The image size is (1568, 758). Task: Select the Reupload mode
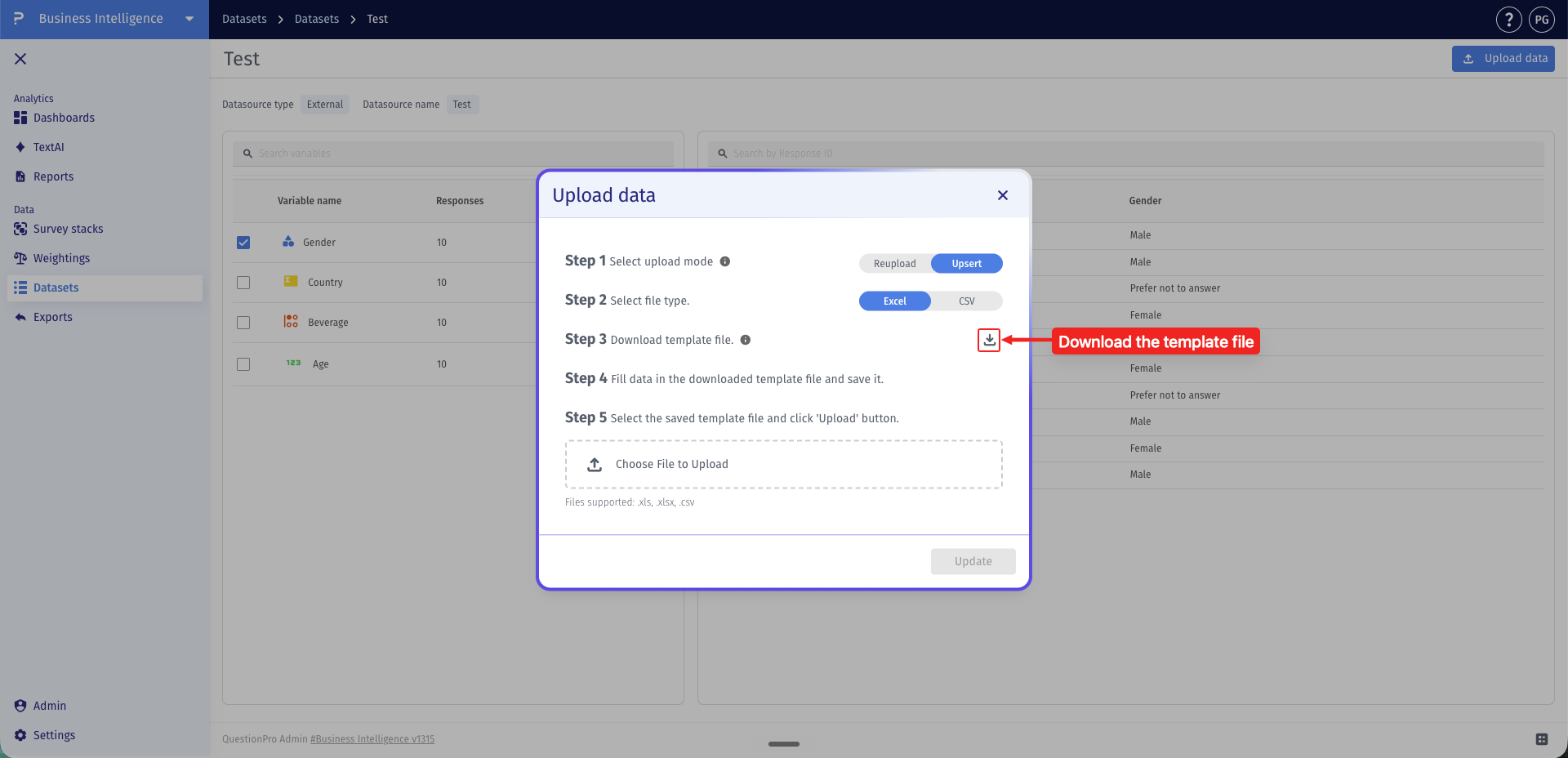click(x=895, y=263)
